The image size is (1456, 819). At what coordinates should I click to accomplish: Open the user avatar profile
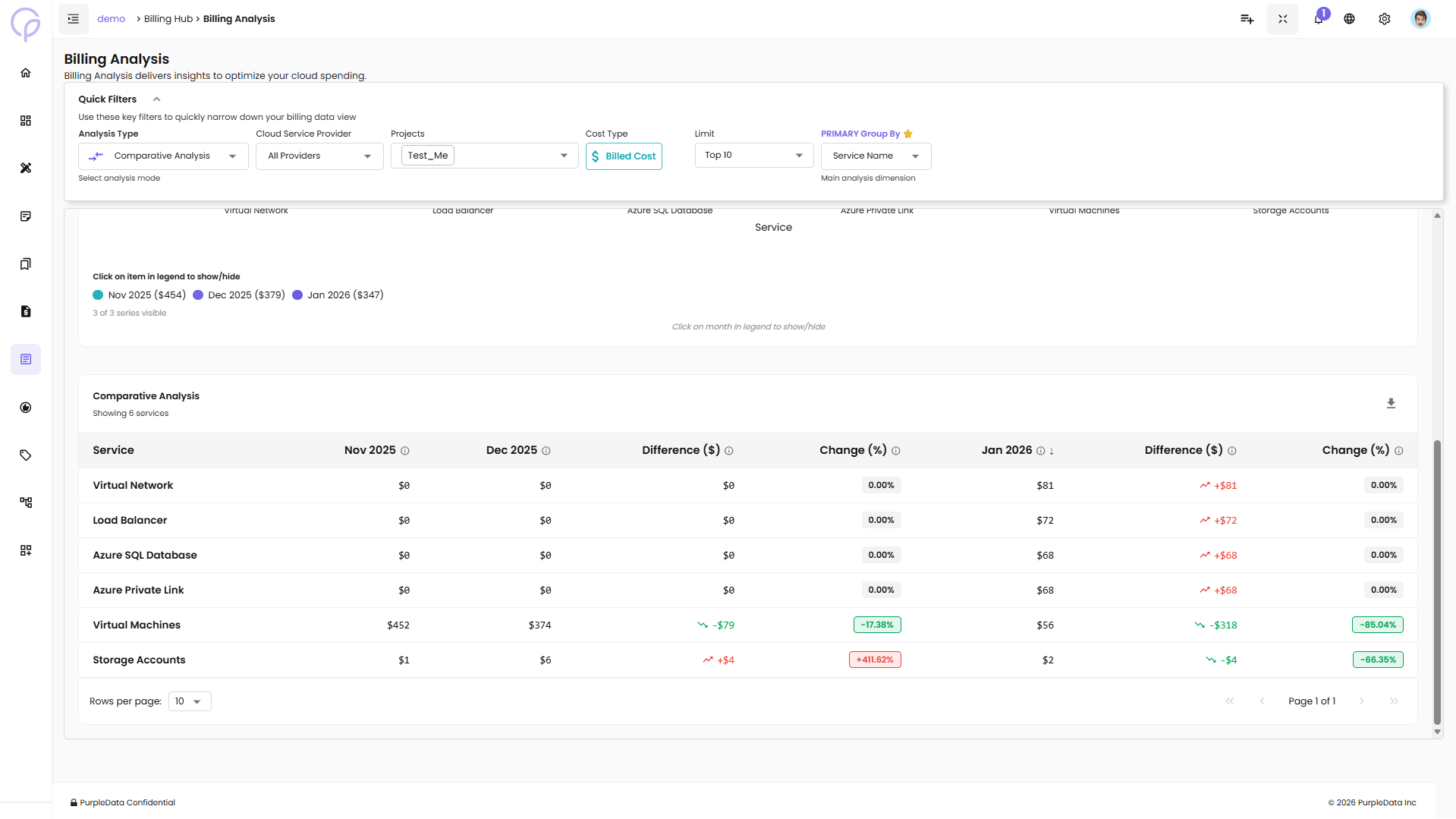[x=1420, y=19]
